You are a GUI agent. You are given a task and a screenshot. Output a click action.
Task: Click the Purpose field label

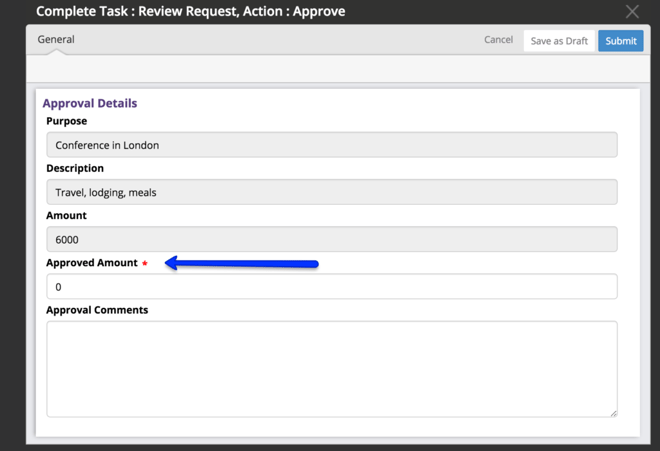pyautogui.click(x=67, y=121)
